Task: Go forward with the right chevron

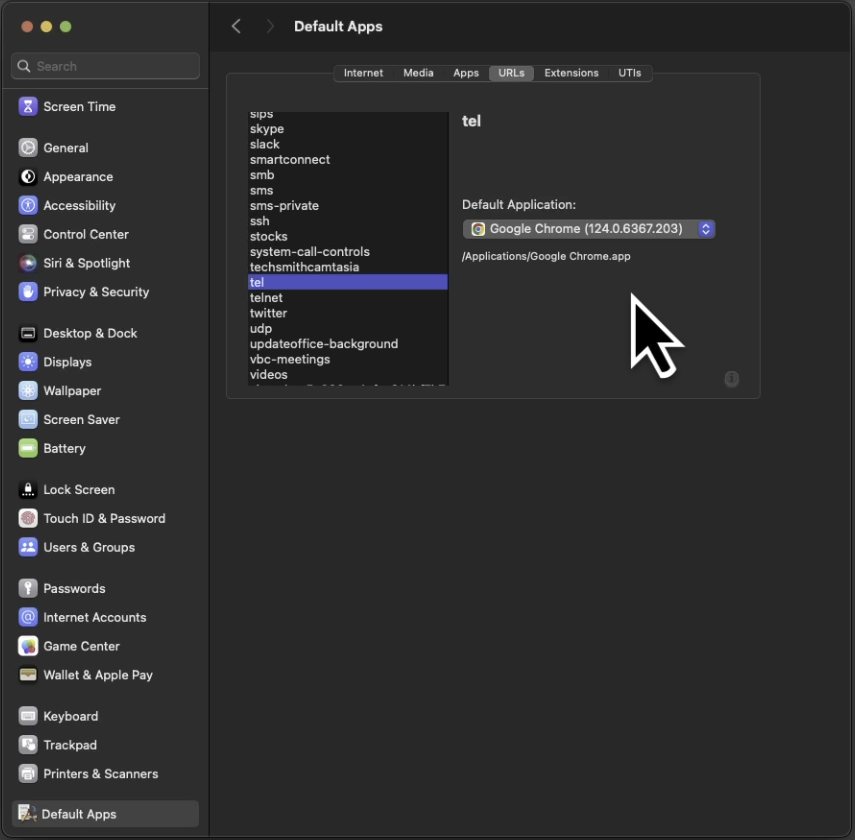Action: point(270,26)
